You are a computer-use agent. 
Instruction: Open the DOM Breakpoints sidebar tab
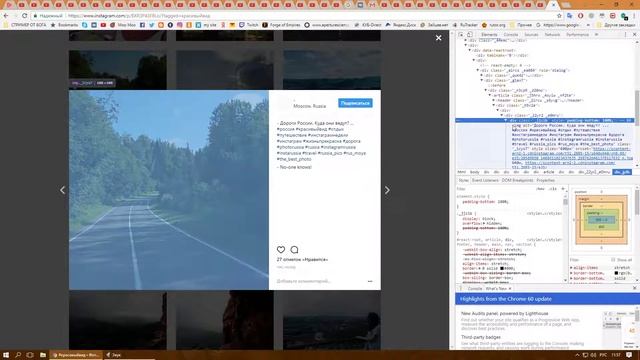517,180
